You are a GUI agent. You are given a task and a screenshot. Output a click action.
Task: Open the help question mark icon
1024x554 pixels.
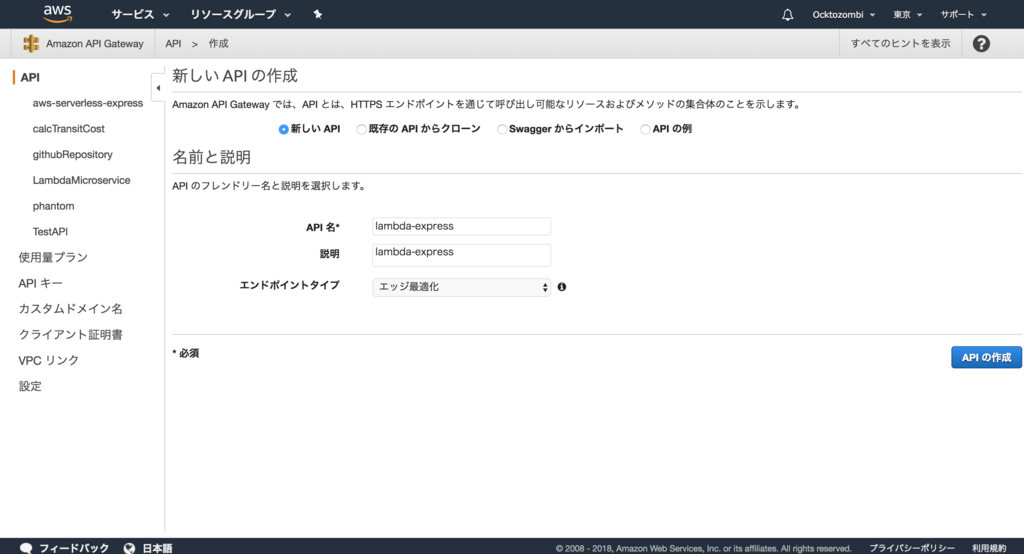point(981,44)
